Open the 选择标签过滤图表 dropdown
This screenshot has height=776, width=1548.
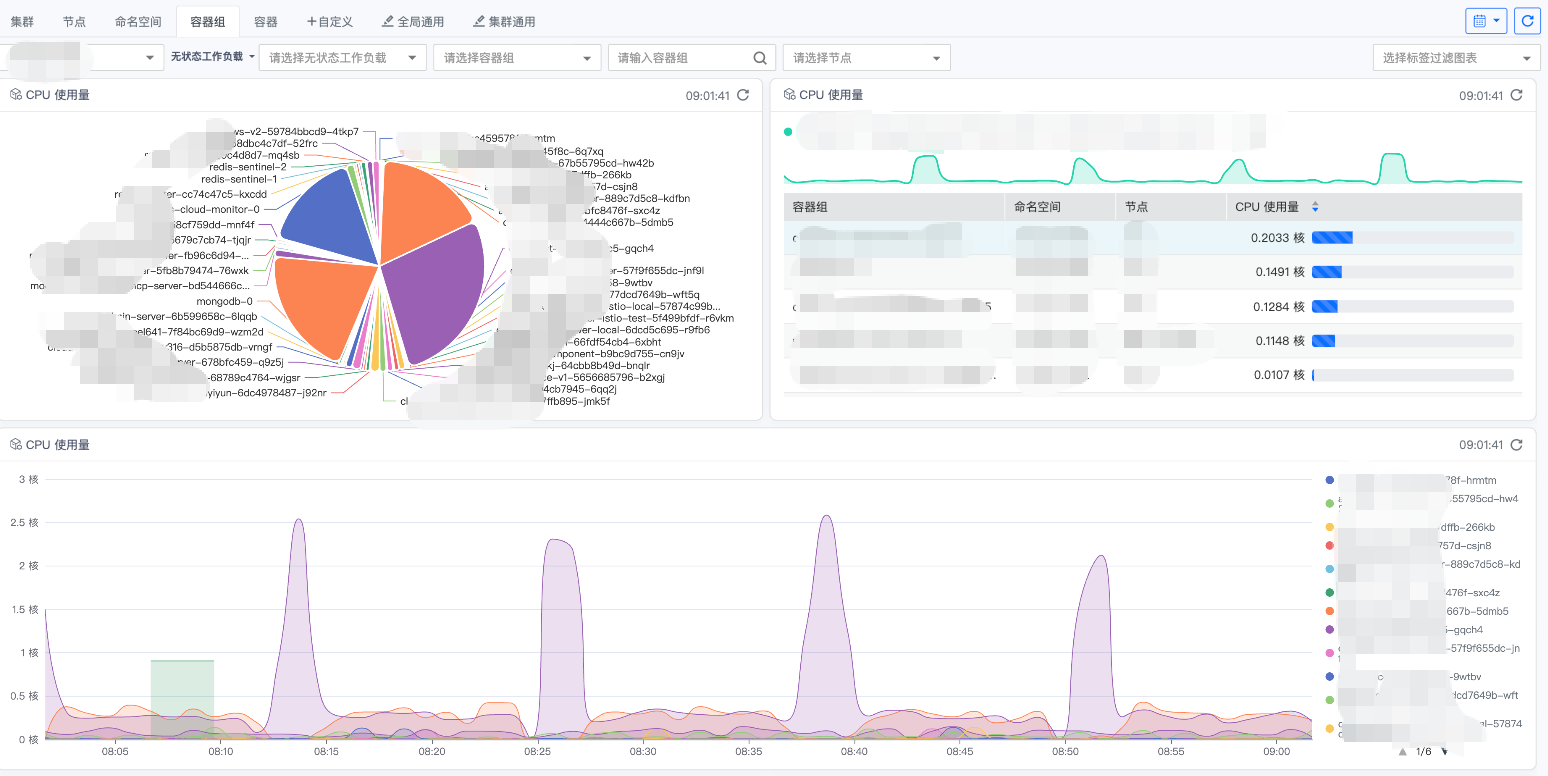(1456, 58)
